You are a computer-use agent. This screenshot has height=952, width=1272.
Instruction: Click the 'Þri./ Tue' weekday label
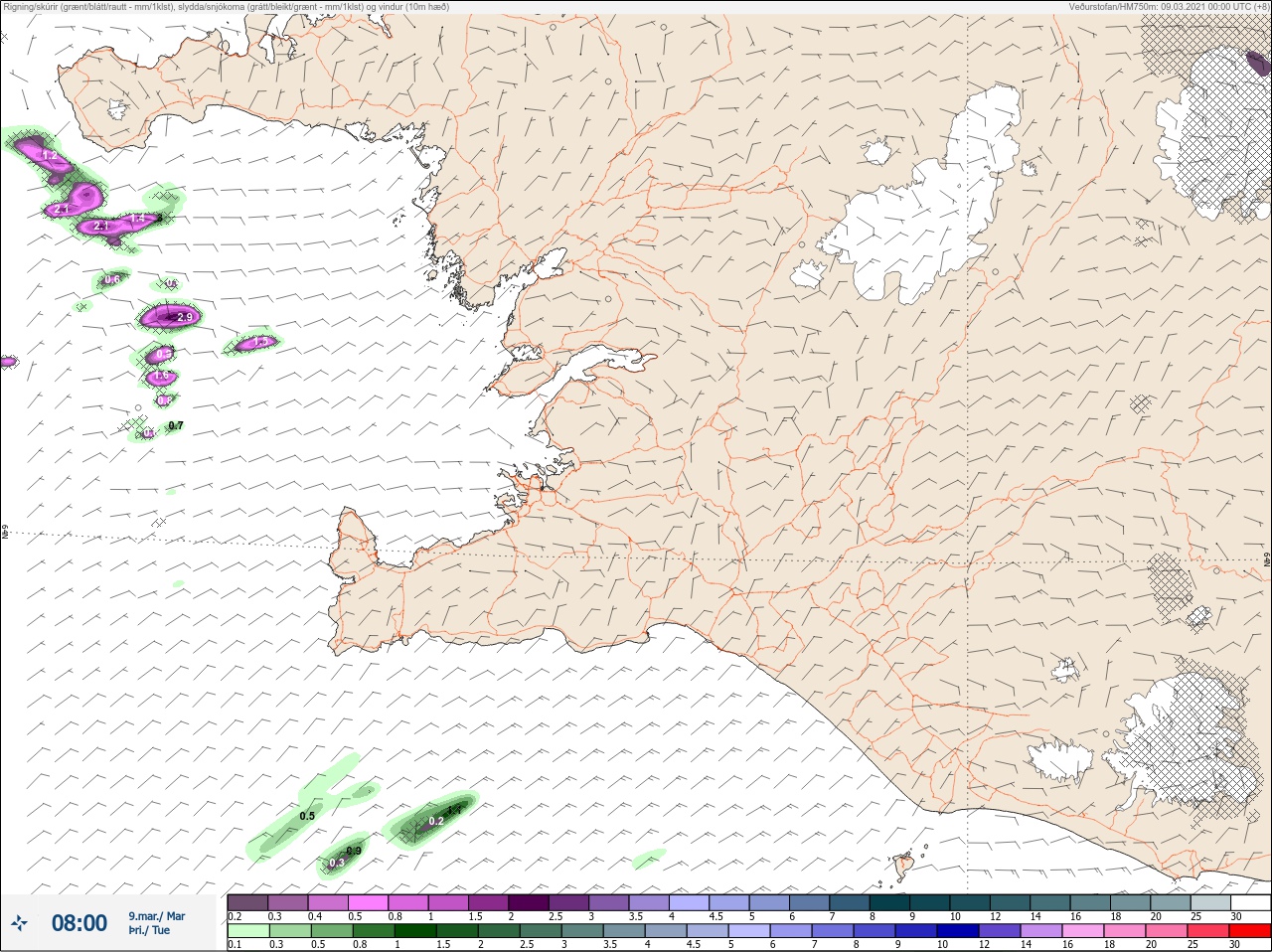[x=149, y=930]
